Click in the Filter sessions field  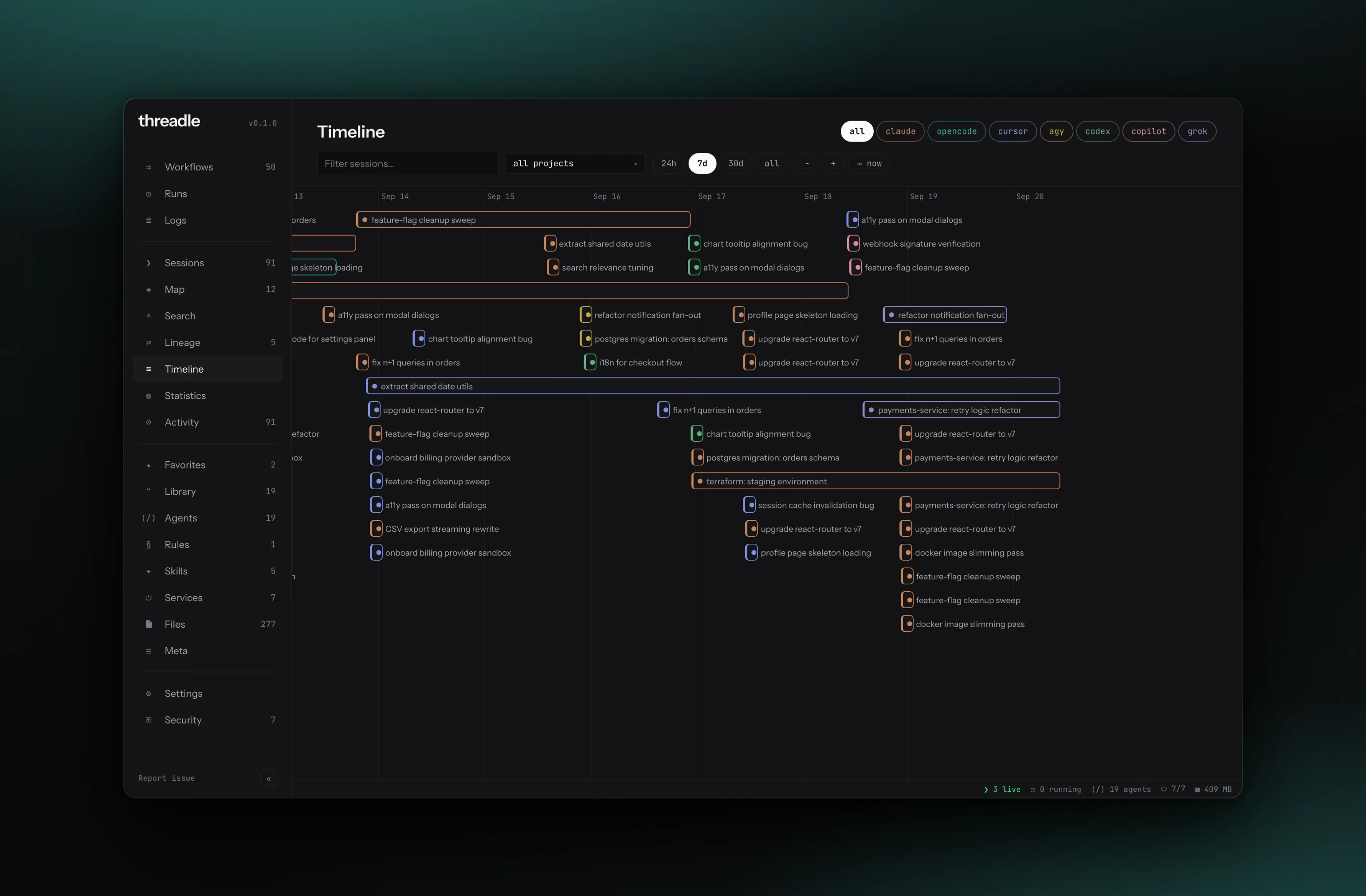(408, 164)
